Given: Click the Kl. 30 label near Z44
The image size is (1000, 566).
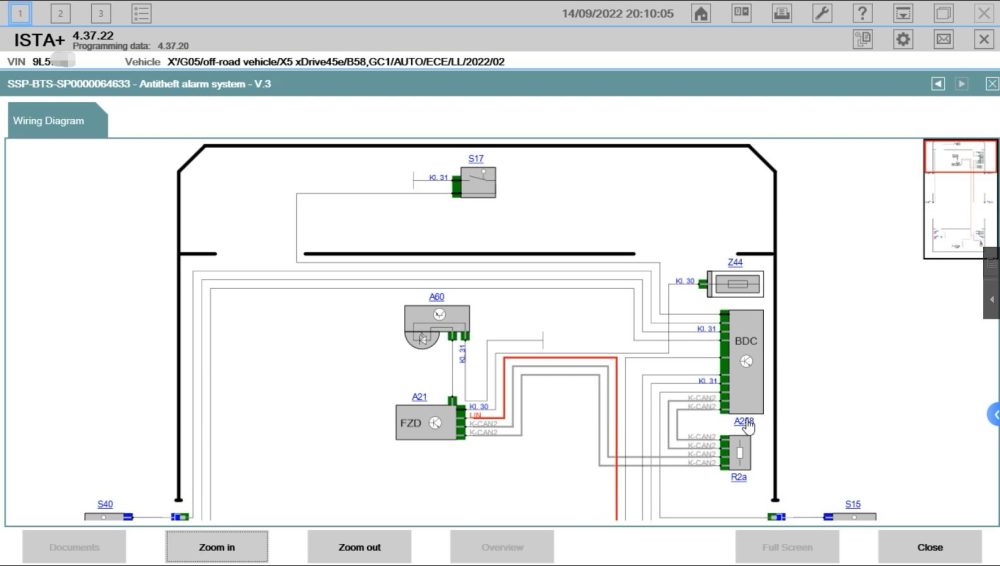Looking at the screenshot, I should coord(685,281).
